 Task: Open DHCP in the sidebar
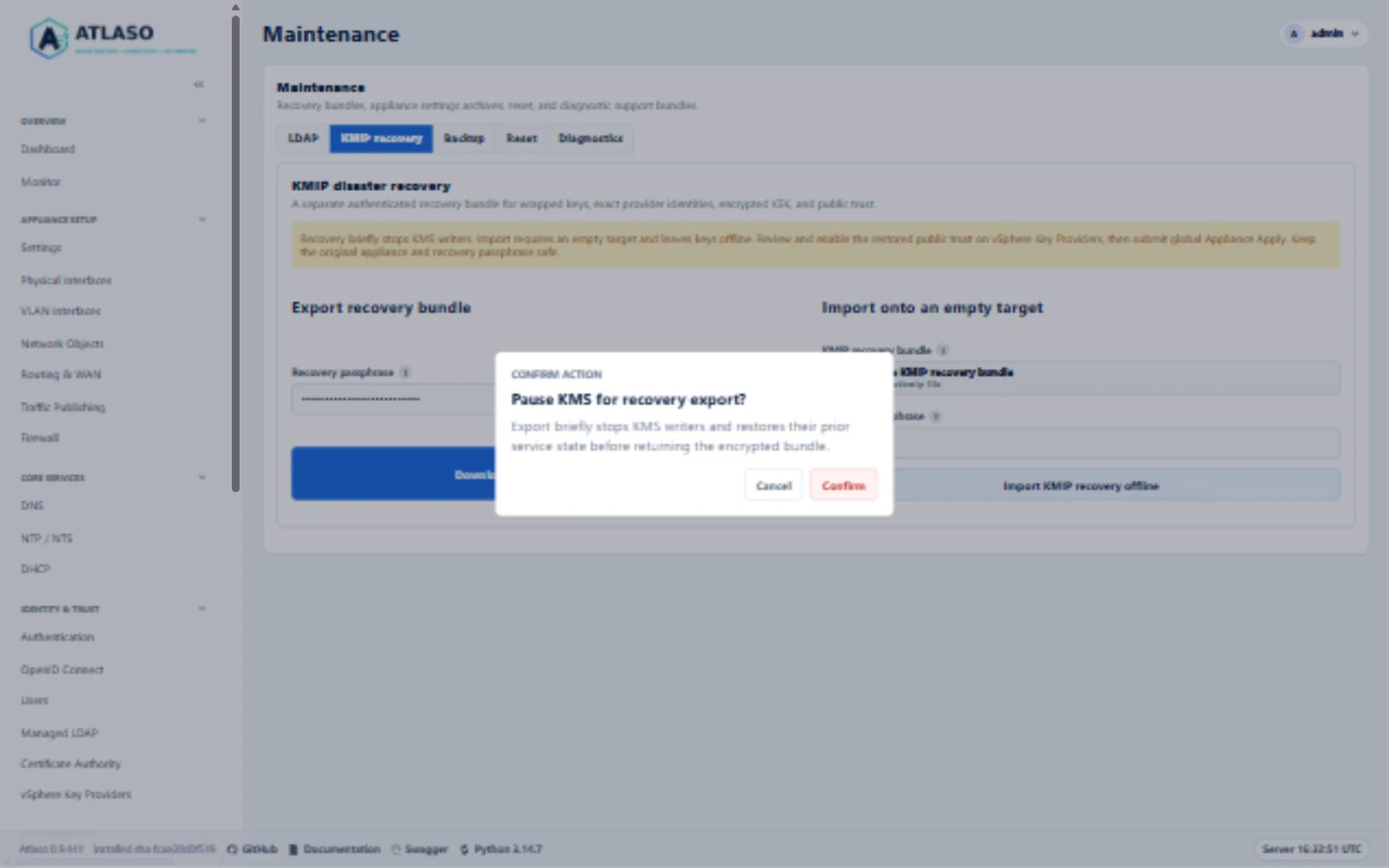(x=36, y=569)
